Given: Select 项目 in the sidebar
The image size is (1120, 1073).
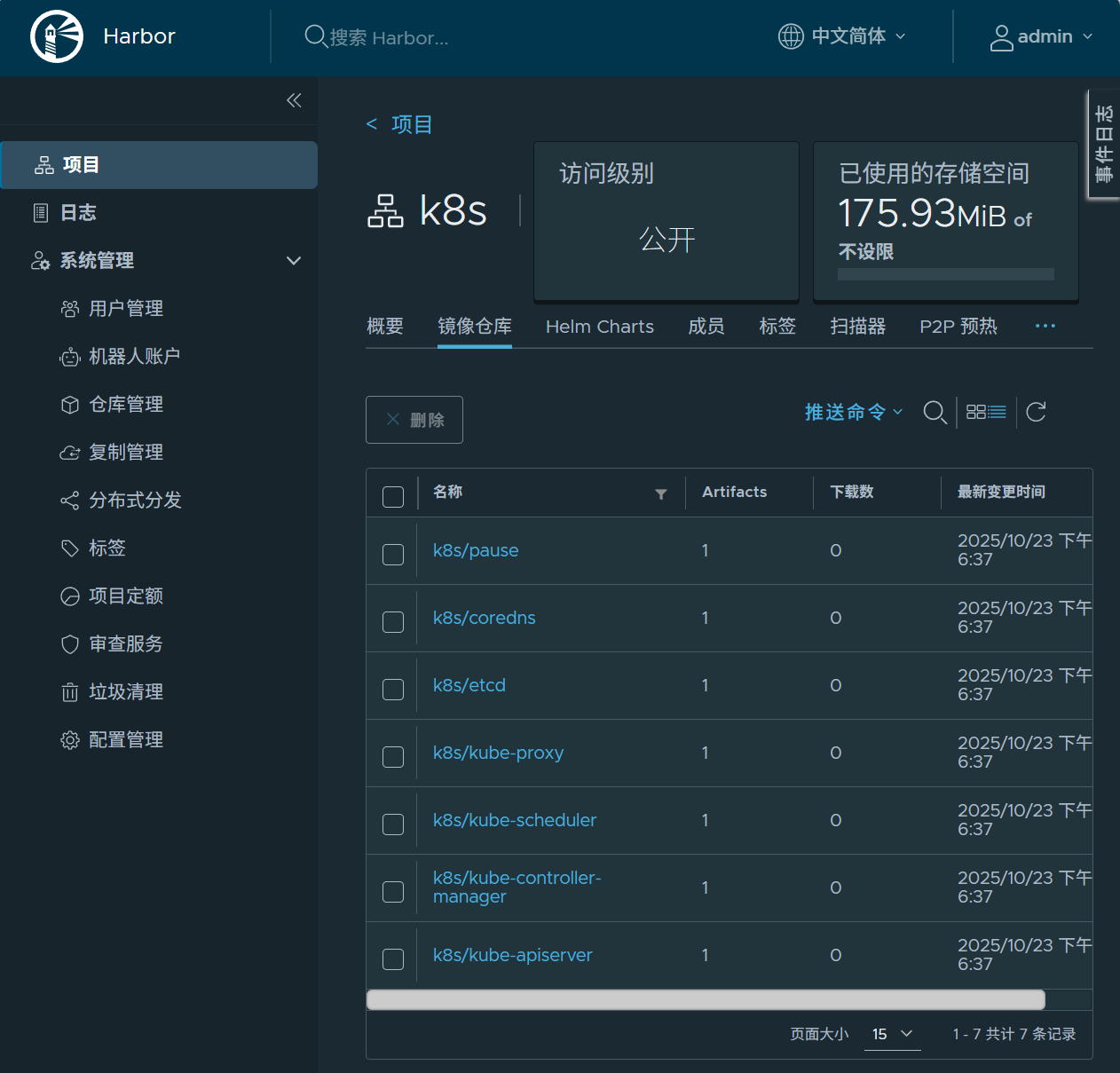Looking at the screenshot, I should pos(159,165).
